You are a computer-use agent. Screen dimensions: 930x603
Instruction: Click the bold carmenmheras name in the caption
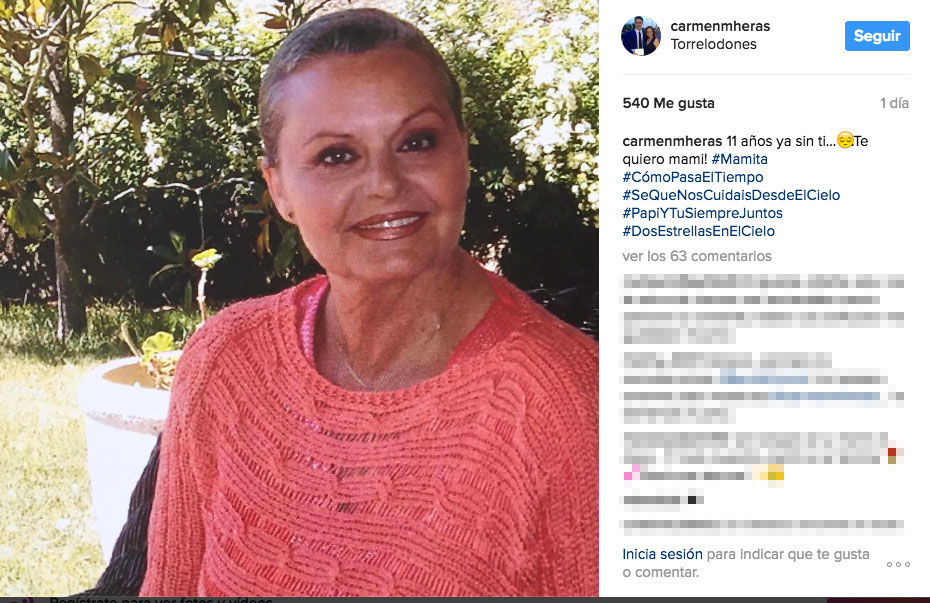tap(672, 141)
